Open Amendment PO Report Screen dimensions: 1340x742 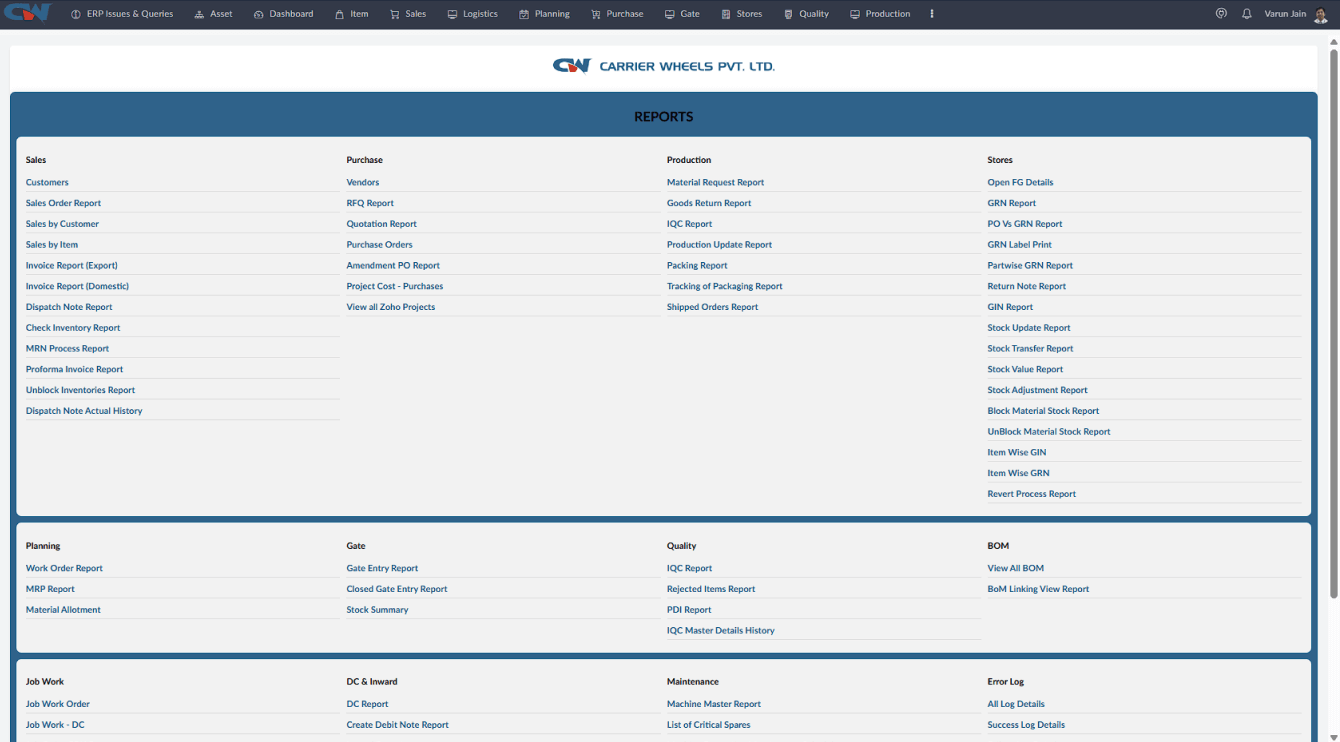(x=393, y=266)
